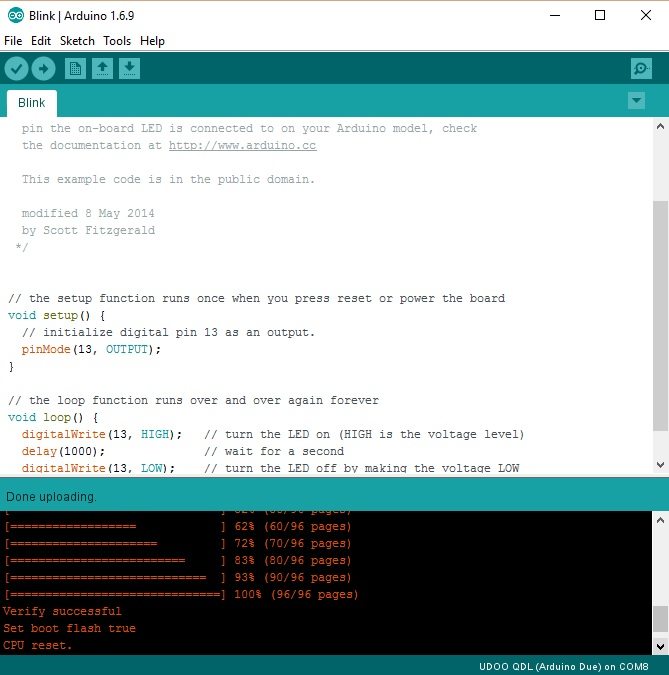Click the setup function comment line
This screenshot has height=675, width=669.
pos(257,299)
